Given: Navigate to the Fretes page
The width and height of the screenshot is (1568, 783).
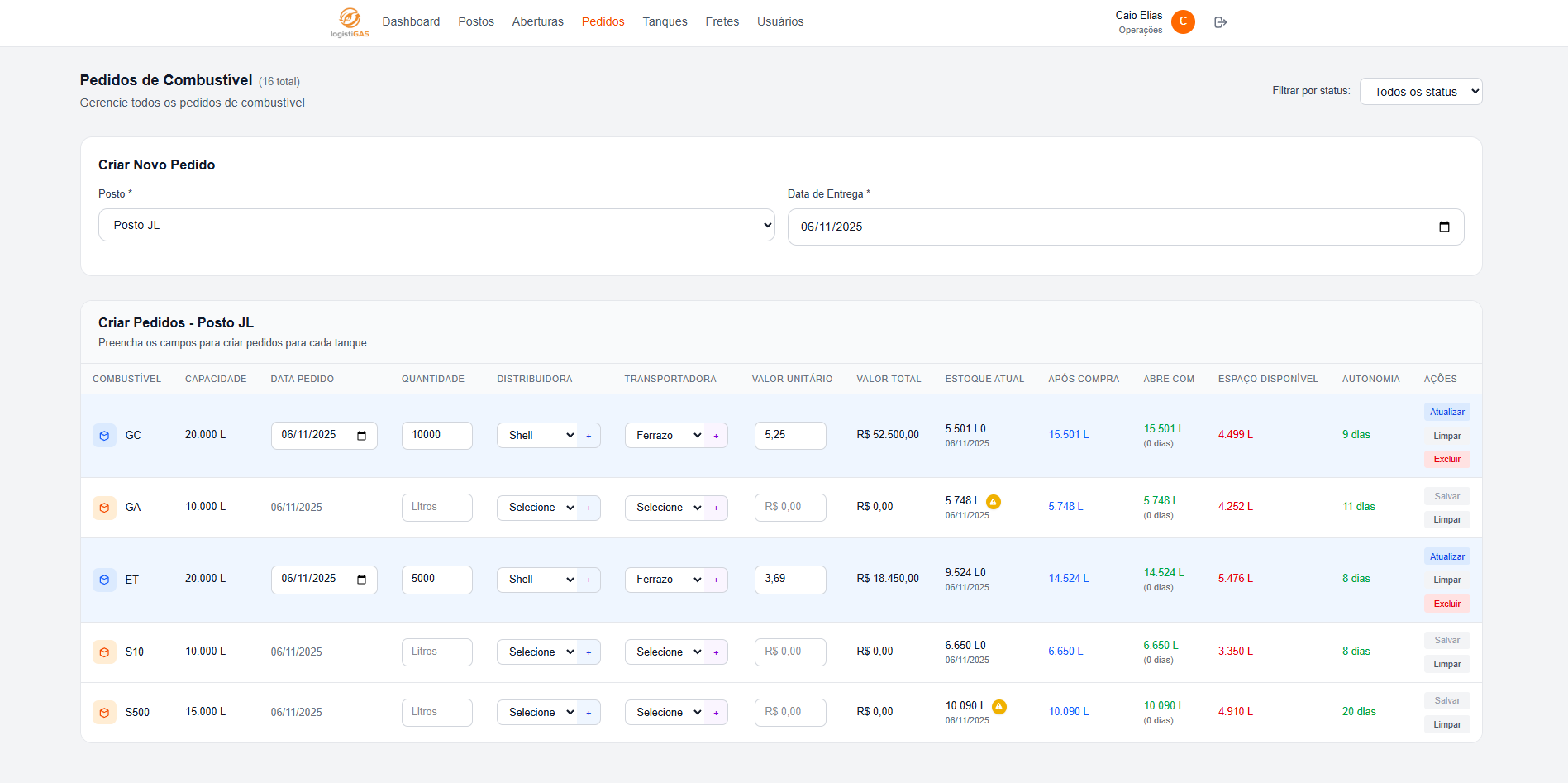Looking at the screenshot, I should 722,21.
